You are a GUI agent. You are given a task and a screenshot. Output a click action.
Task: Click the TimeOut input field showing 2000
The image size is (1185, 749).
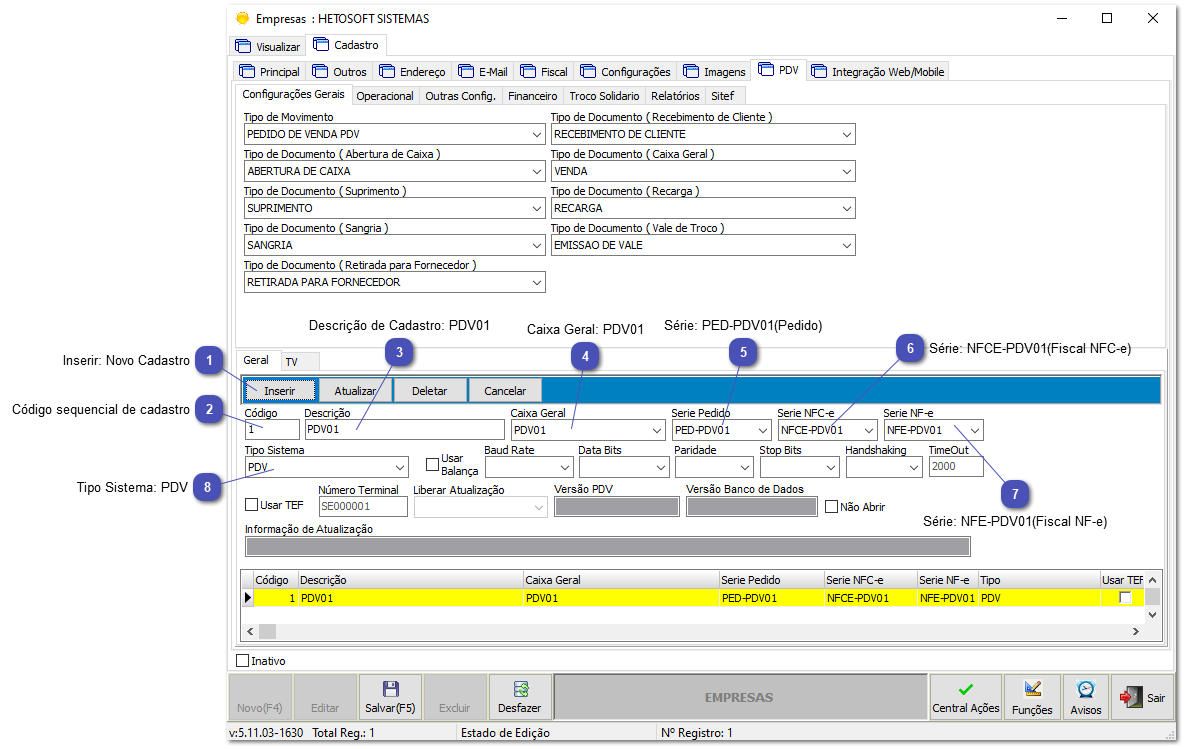(955, 466)
